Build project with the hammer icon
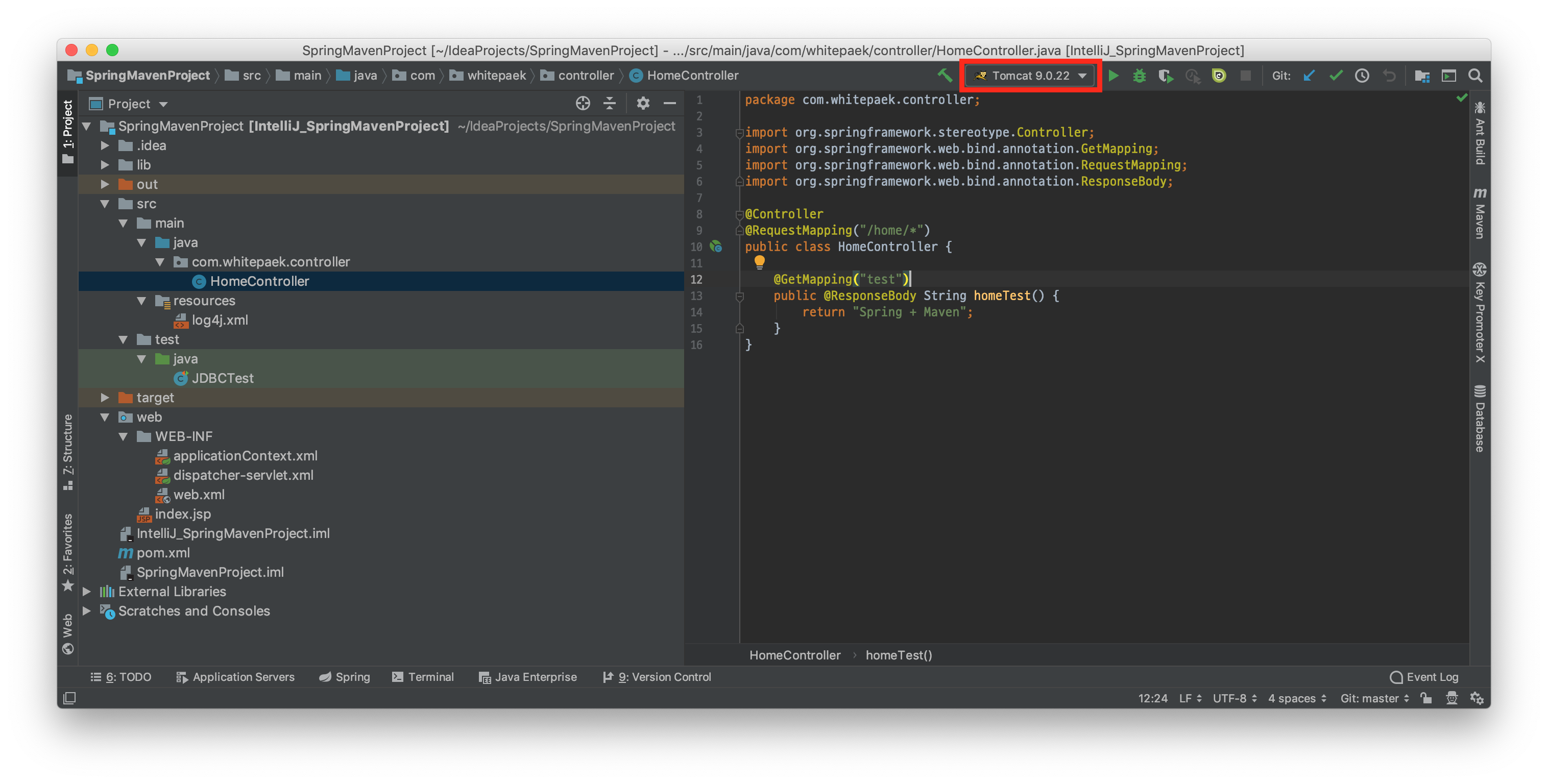Viewport: 1548px width, 784px height. (945, 76)
